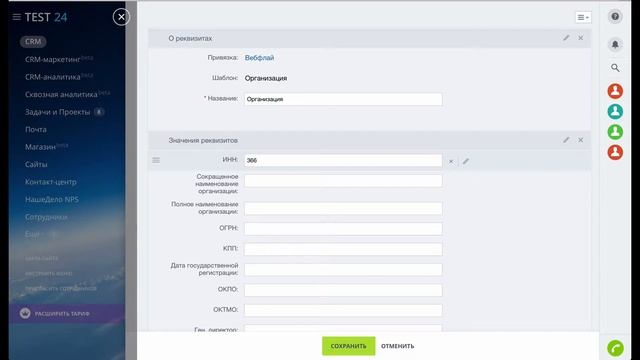640x360 pixels.
Task: Focus the ИНН input field
Action: click(x=343, y=160)
